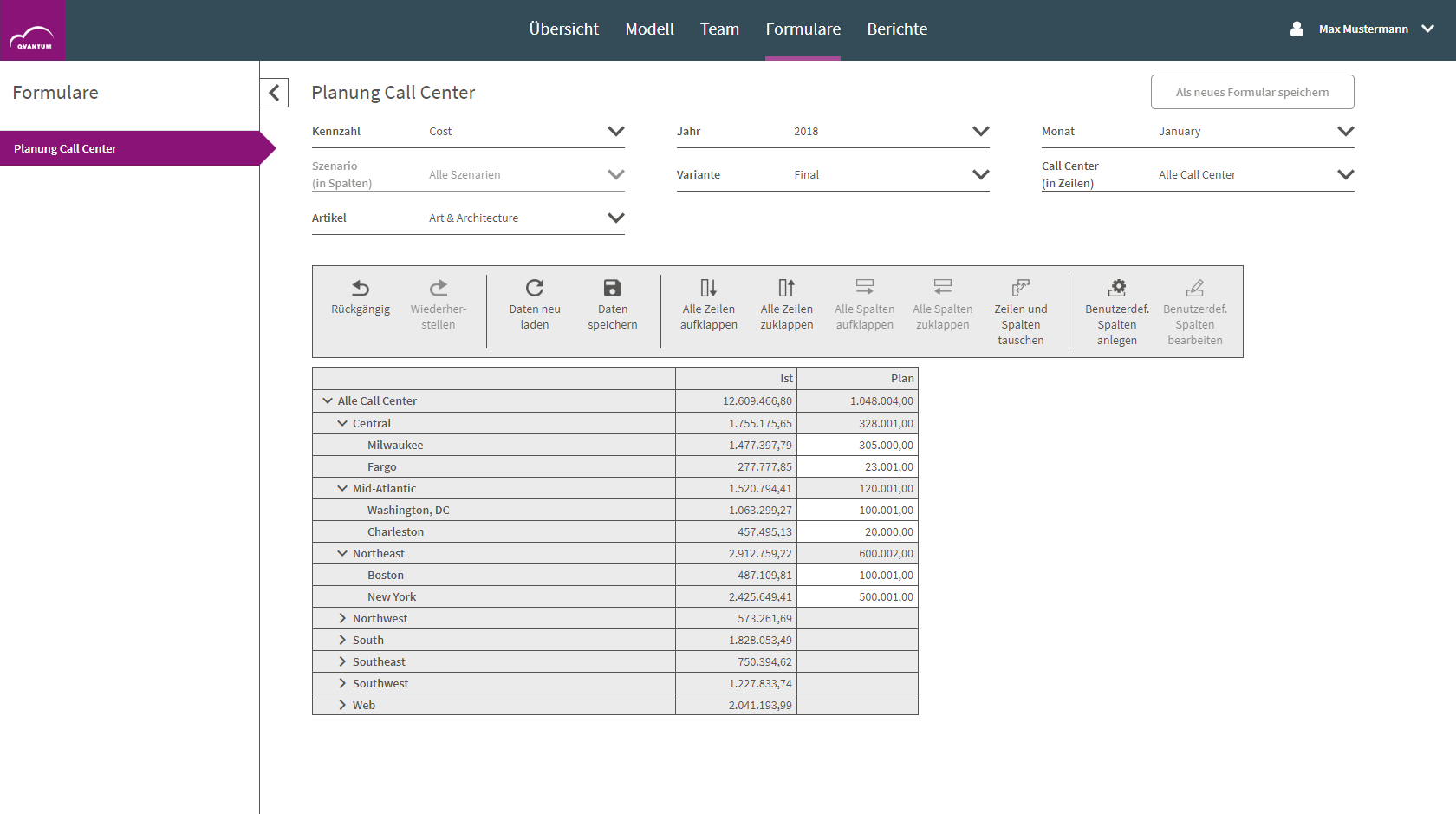Screen dimensions: 1456x814
Task: Click Alle Spalten zuklappen icon
Action: pyautogui.click(x=943, y=288)
